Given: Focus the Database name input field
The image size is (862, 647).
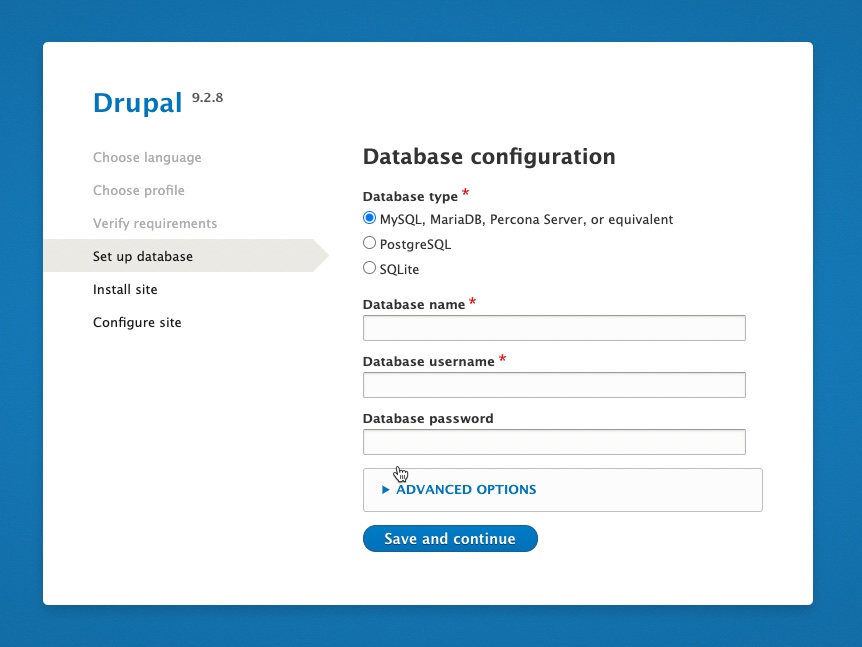Looking at the screenshot, I should tap(554, 328).
